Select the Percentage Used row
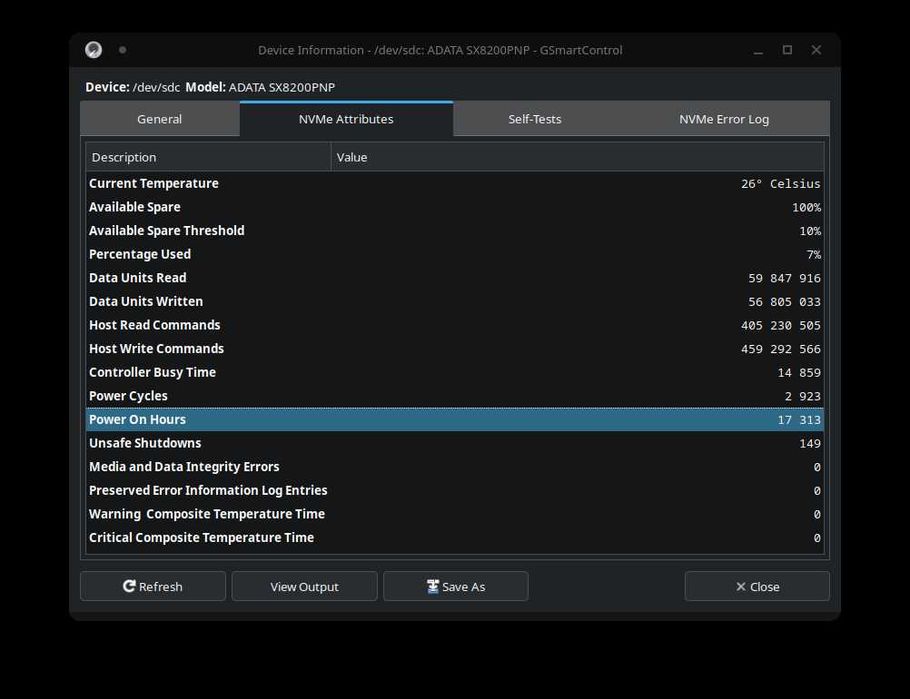The height and width of the screenshot is (699, 910). [454, 254]
